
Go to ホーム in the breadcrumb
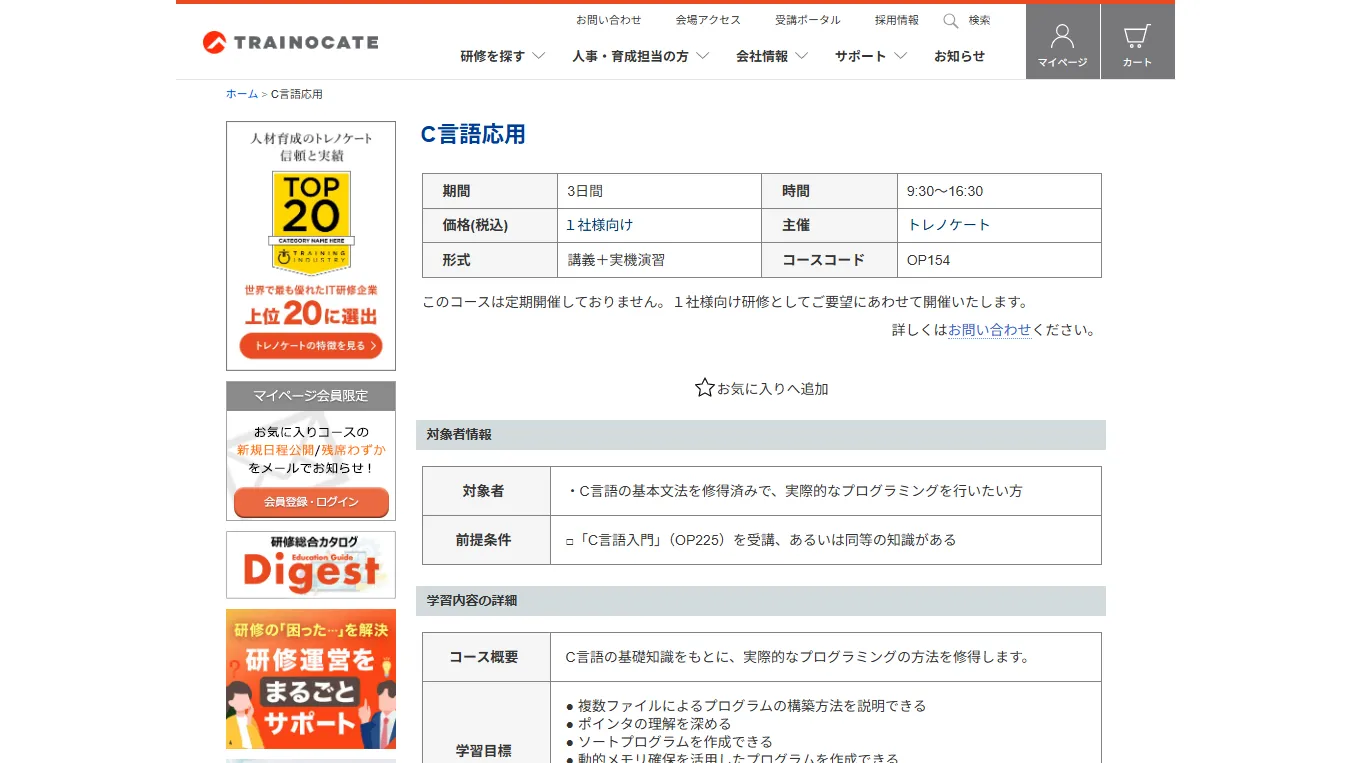241,94
